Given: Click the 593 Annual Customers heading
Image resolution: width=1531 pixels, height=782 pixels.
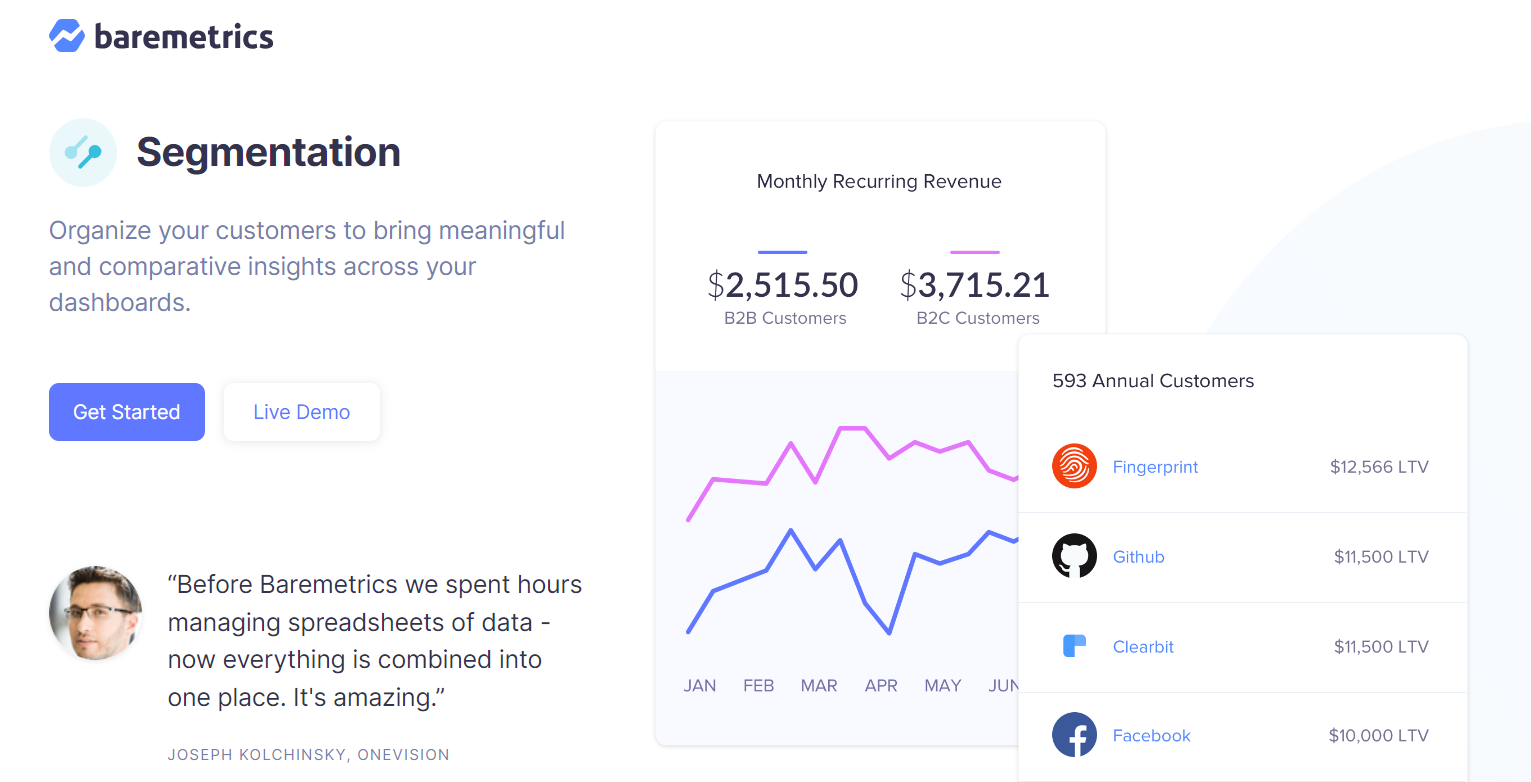Looking at the screenshot, I should point(1153,381).
